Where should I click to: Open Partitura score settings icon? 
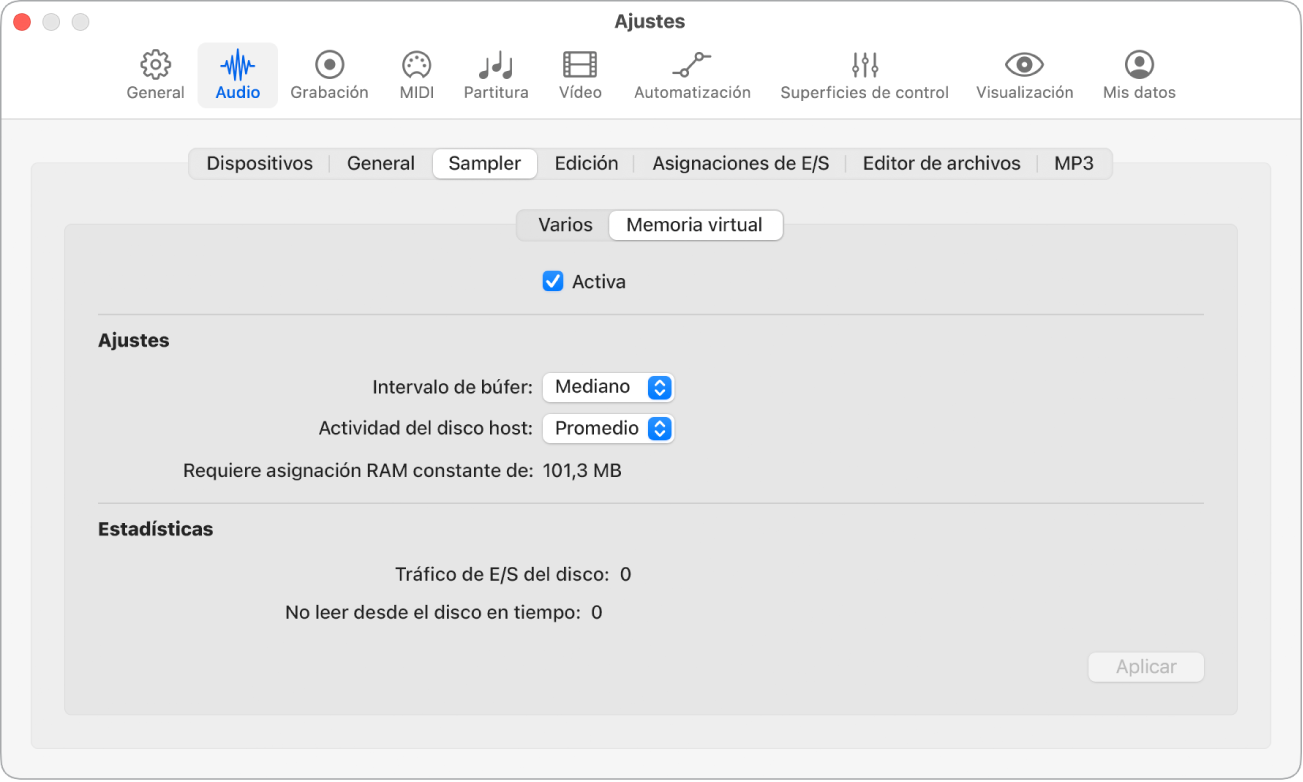click(496, 66)
